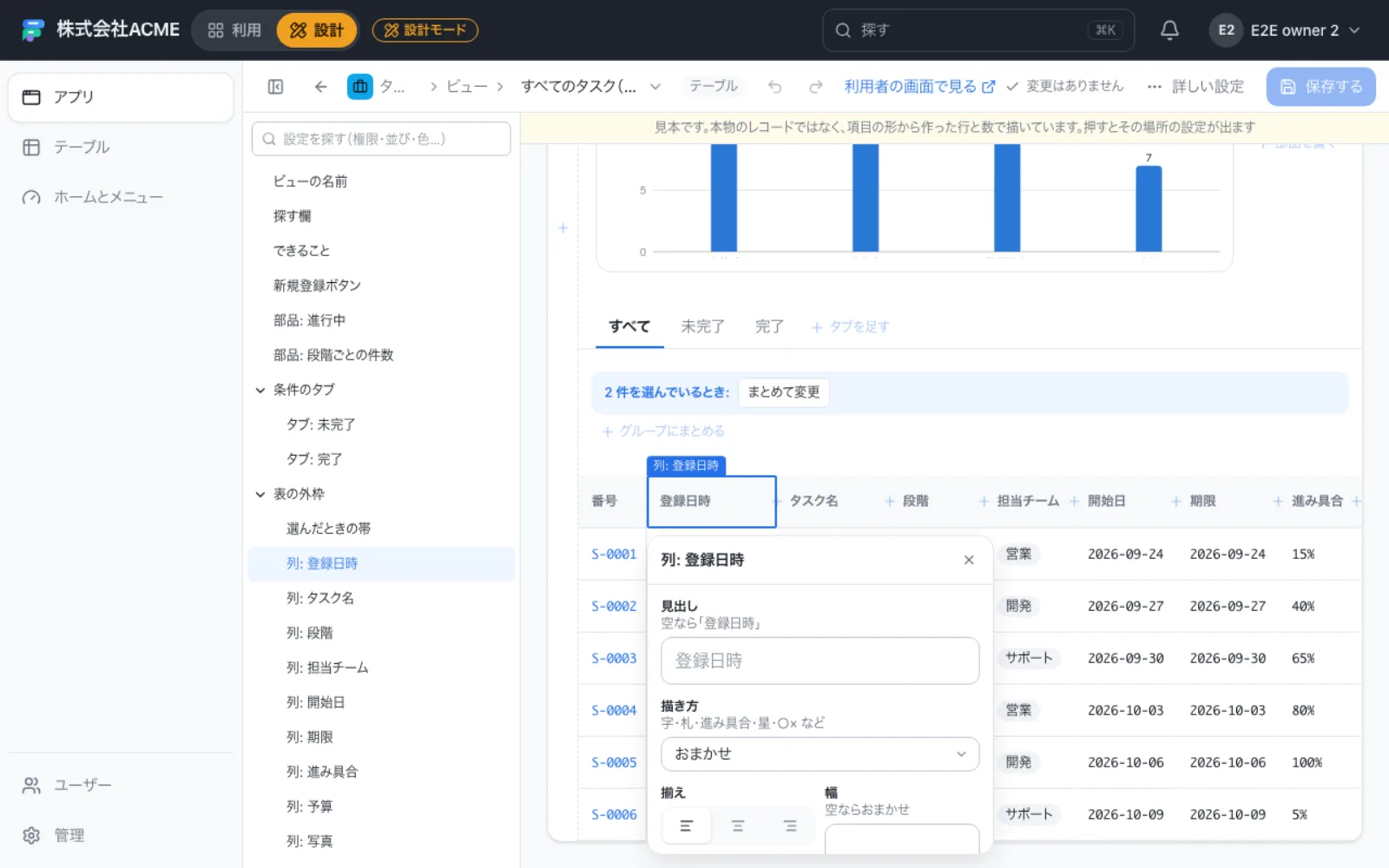Collapse the 表の外枠 group
The height and width of the screenshot is (868, 1389).
point(260,495)
